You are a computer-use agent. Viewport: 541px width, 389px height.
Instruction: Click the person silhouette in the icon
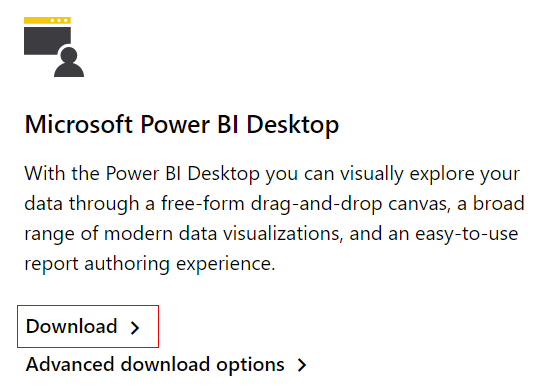coord(69,62)
